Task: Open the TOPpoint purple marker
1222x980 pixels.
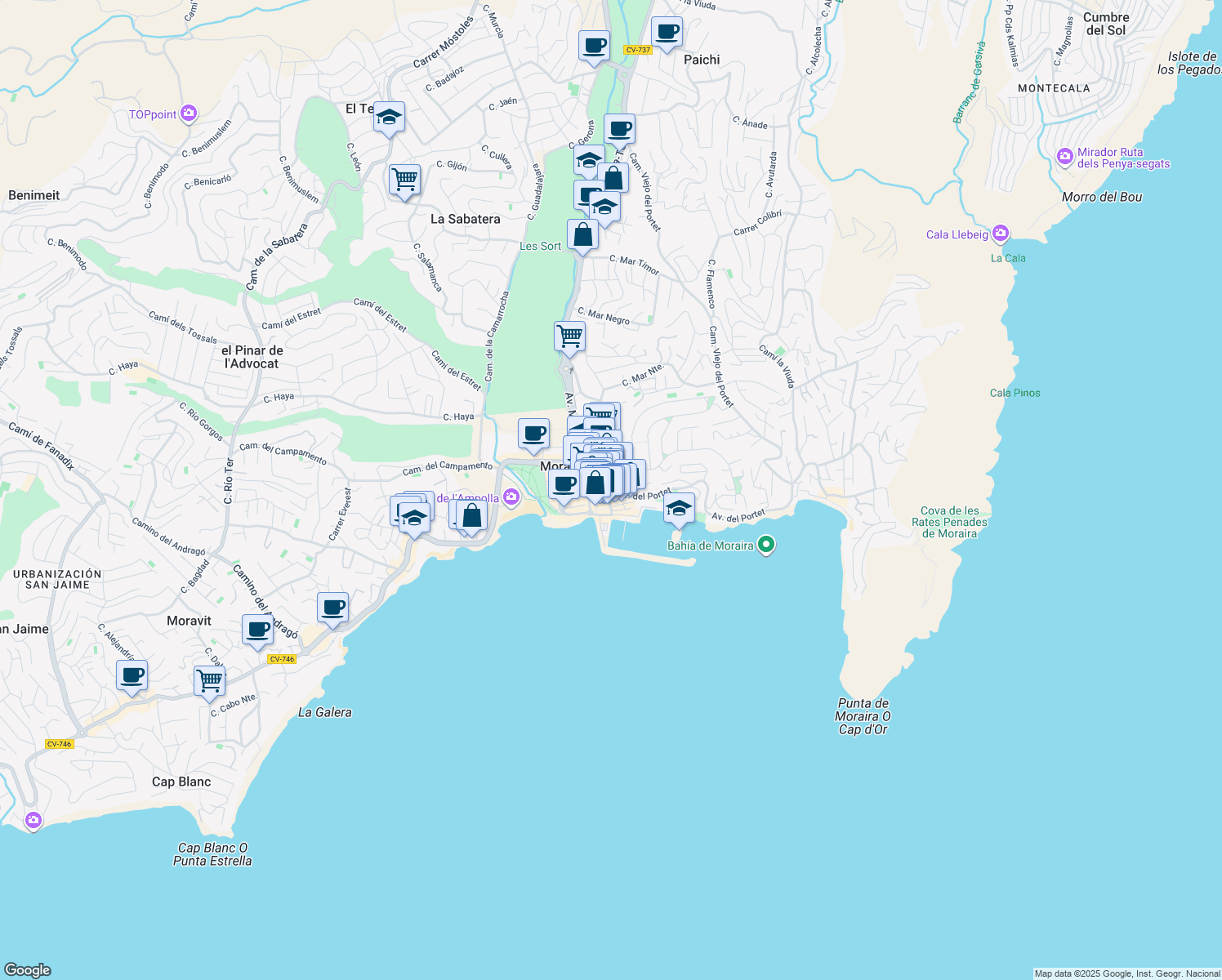Action: coord(187,112)
